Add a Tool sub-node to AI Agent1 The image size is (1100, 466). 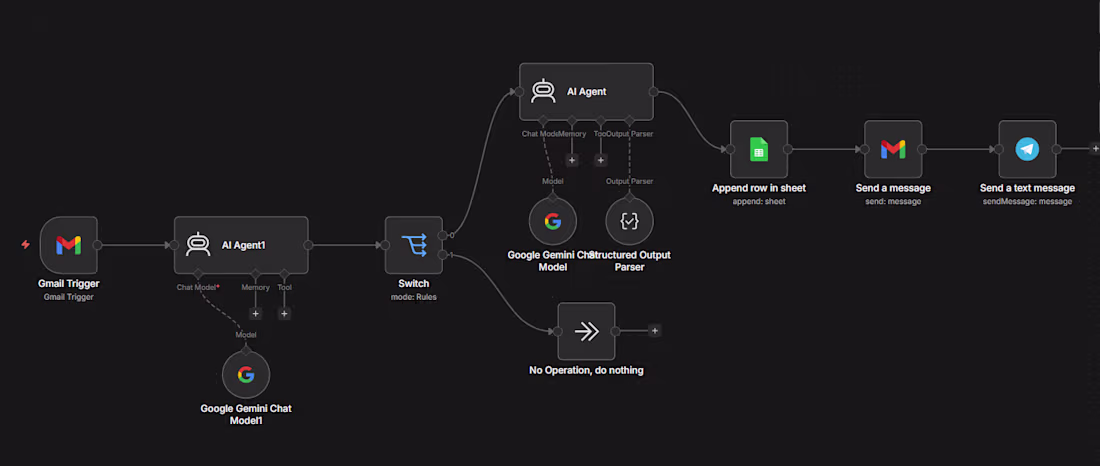[284, 314]
